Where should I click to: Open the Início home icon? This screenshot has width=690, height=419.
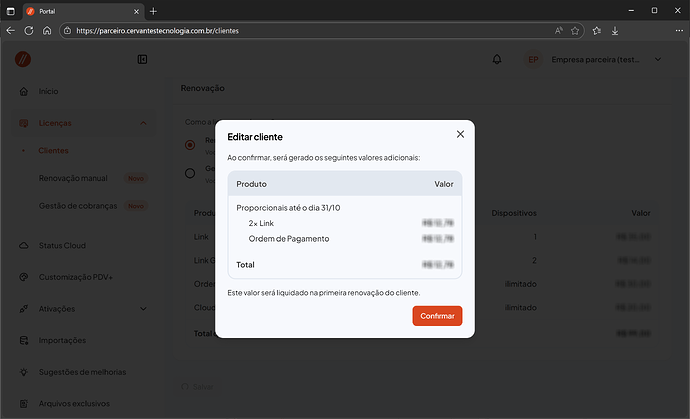(x=25, y=91)
